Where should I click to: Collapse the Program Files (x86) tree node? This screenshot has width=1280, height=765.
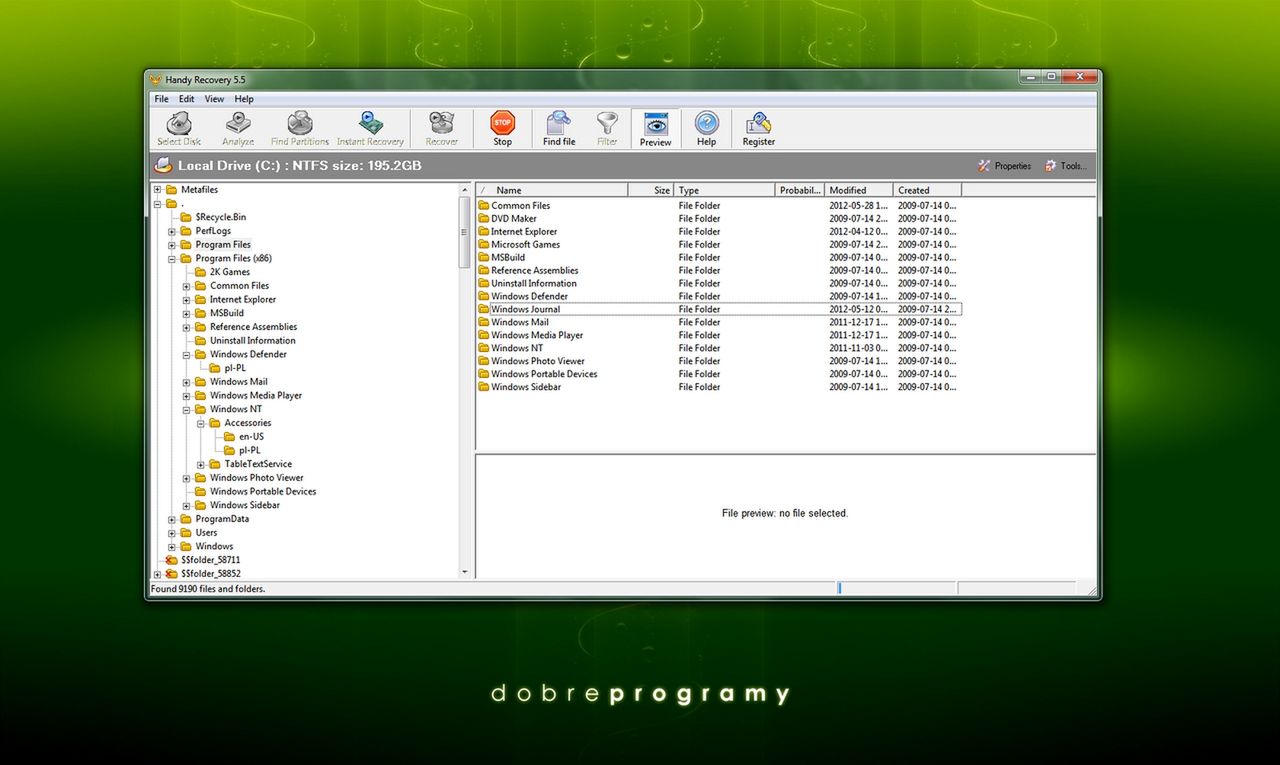[172, 259]
